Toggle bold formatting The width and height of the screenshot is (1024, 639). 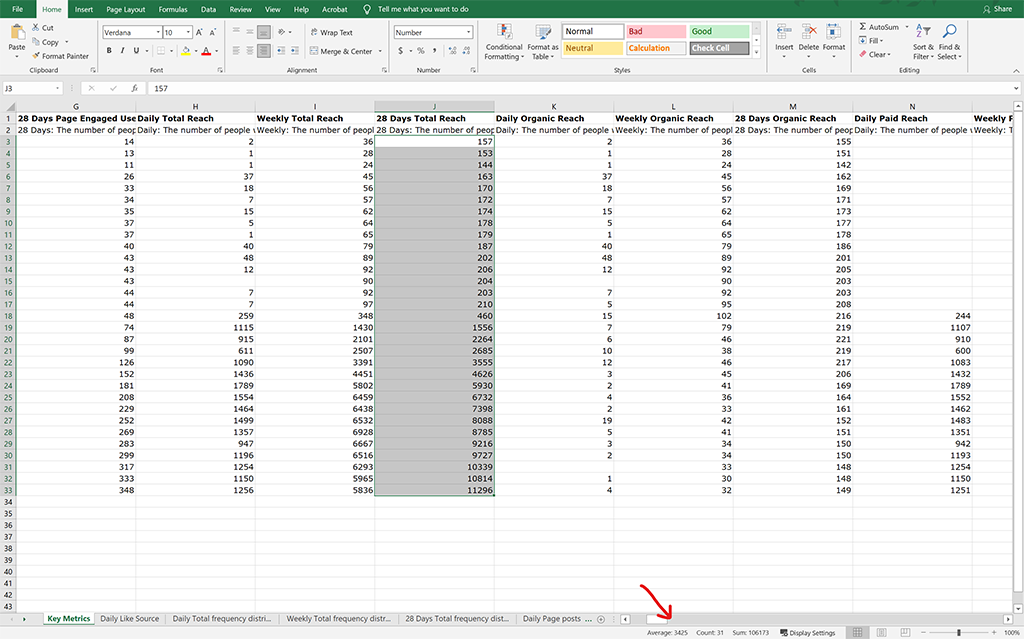pos(109,50)
